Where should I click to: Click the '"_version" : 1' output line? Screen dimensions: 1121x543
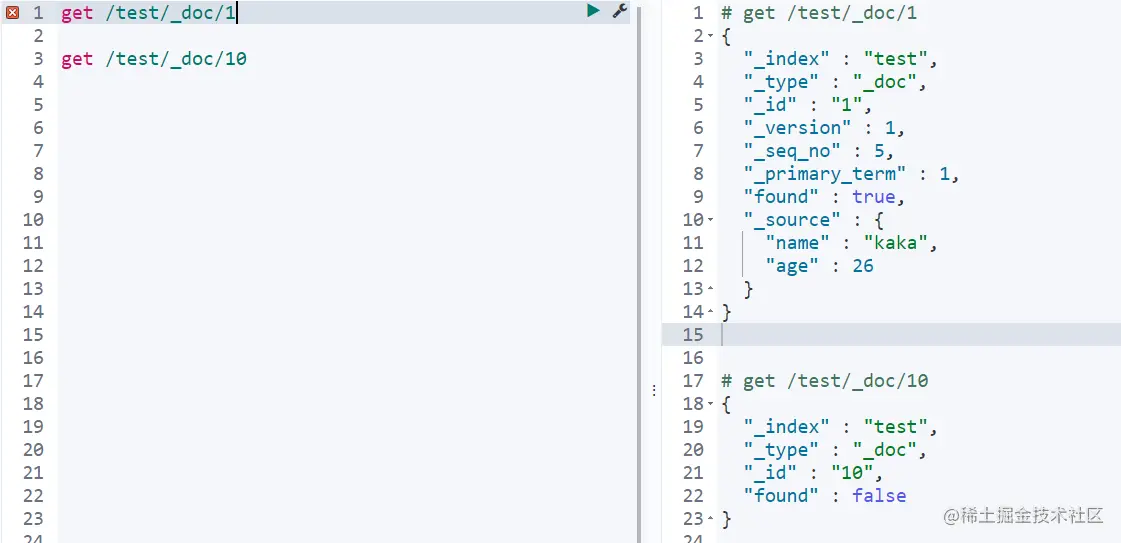824,128
